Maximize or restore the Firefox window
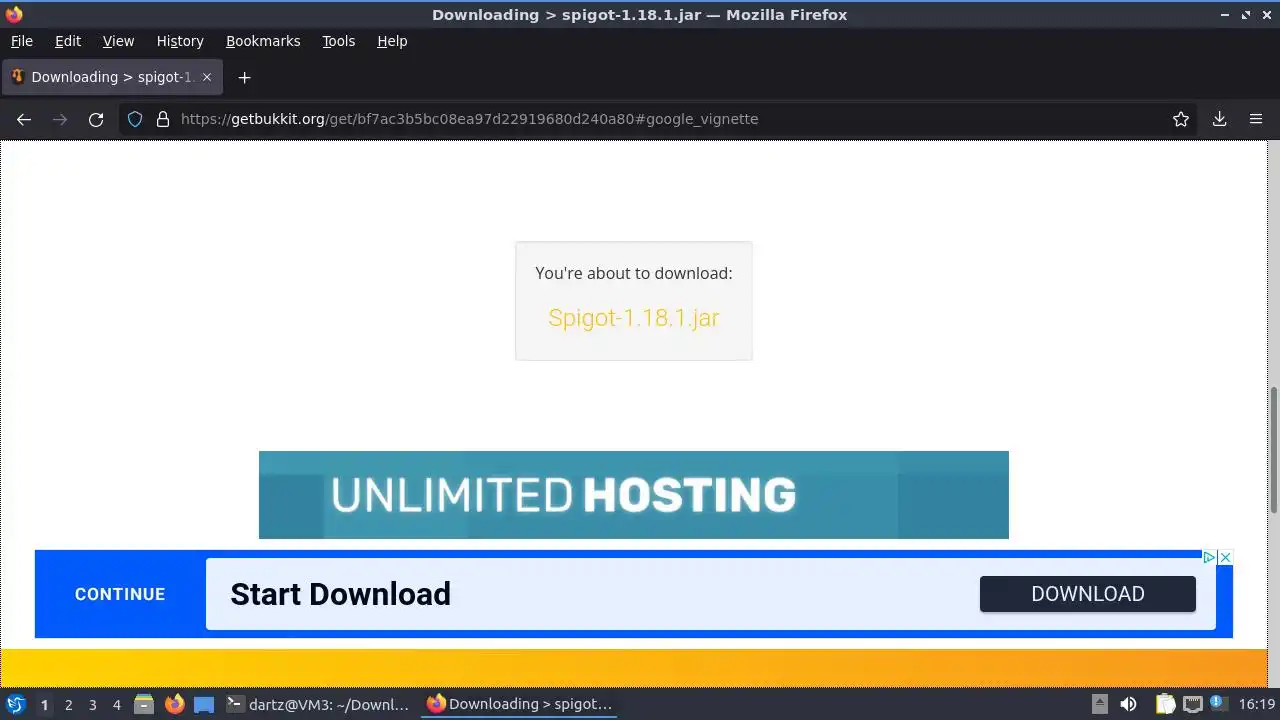The image size is (1280, 720). (x=1246, y=15)
